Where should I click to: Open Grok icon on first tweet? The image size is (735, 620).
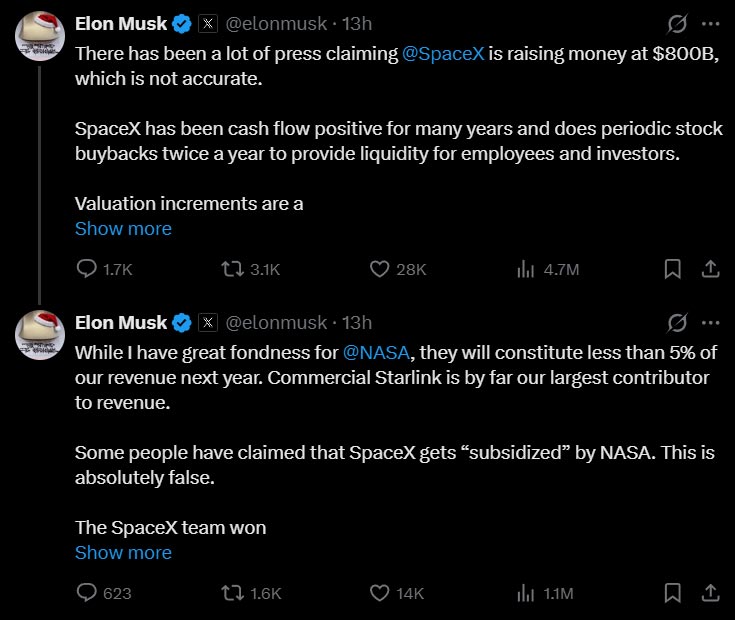pos(677,23)
